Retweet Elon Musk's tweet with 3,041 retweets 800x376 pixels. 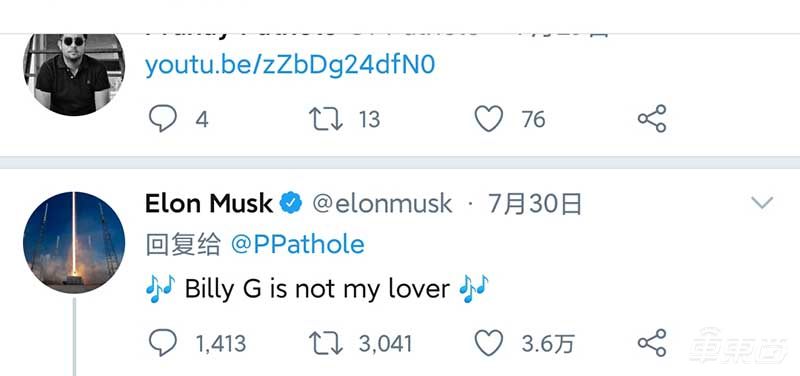(x=326, y=343)
